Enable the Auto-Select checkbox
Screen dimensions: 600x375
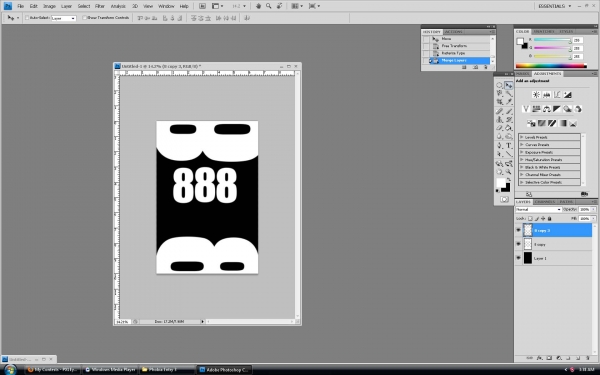27,18
